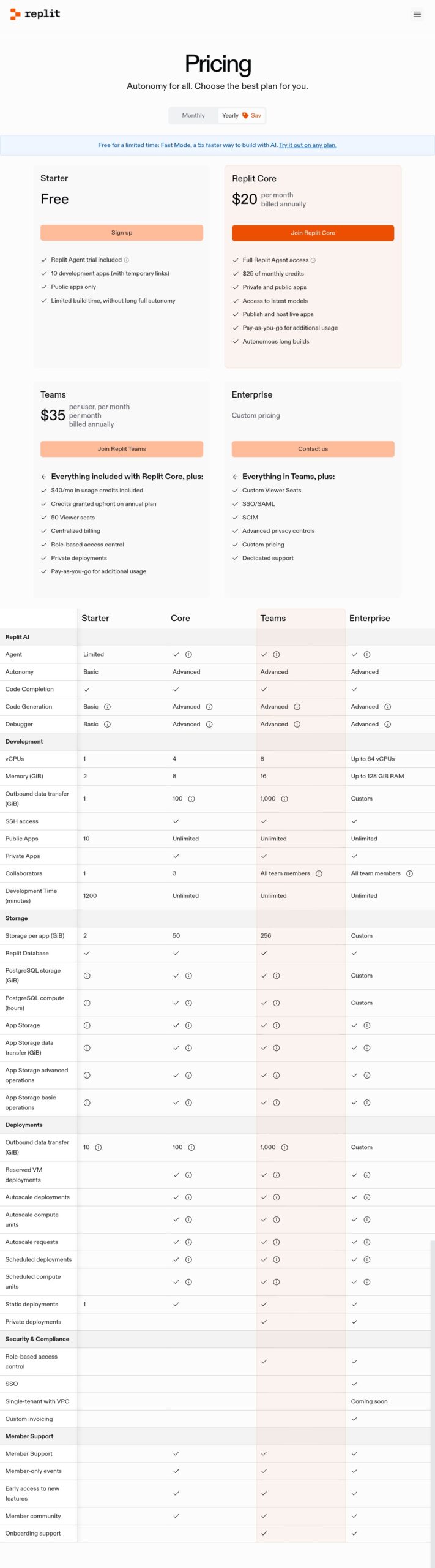Click the info icon next to Teams 1,000 outbound transfer
Image resolution: width=435 pixels, height=1568 pixels.
(286, 798)
